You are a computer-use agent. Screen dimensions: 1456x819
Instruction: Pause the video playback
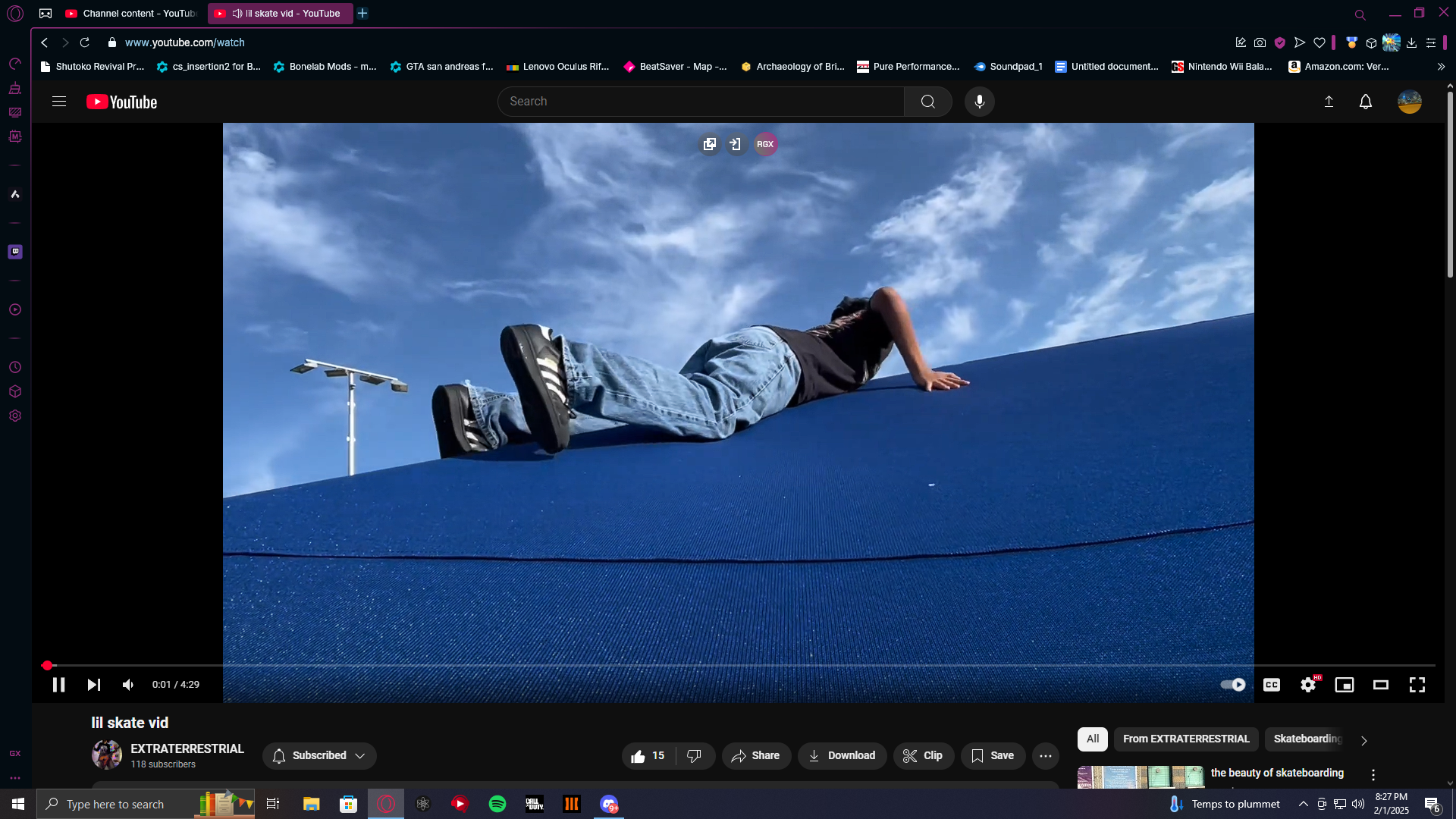coord(58,685)
